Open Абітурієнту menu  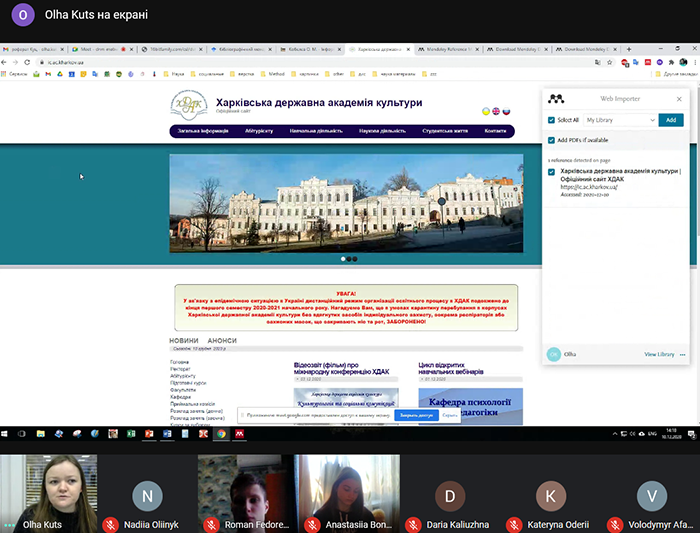coord(259,131)
